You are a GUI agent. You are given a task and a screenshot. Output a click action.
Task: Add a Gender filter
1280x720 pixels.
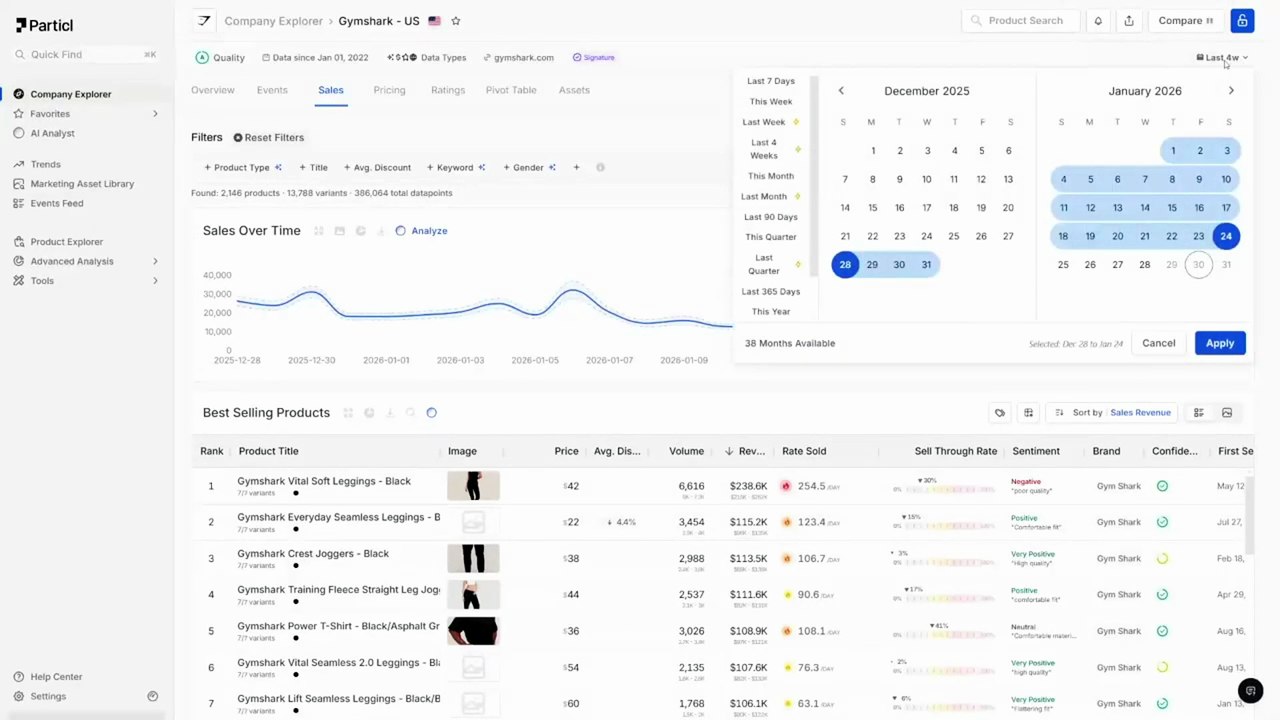(x=529, y=168)
